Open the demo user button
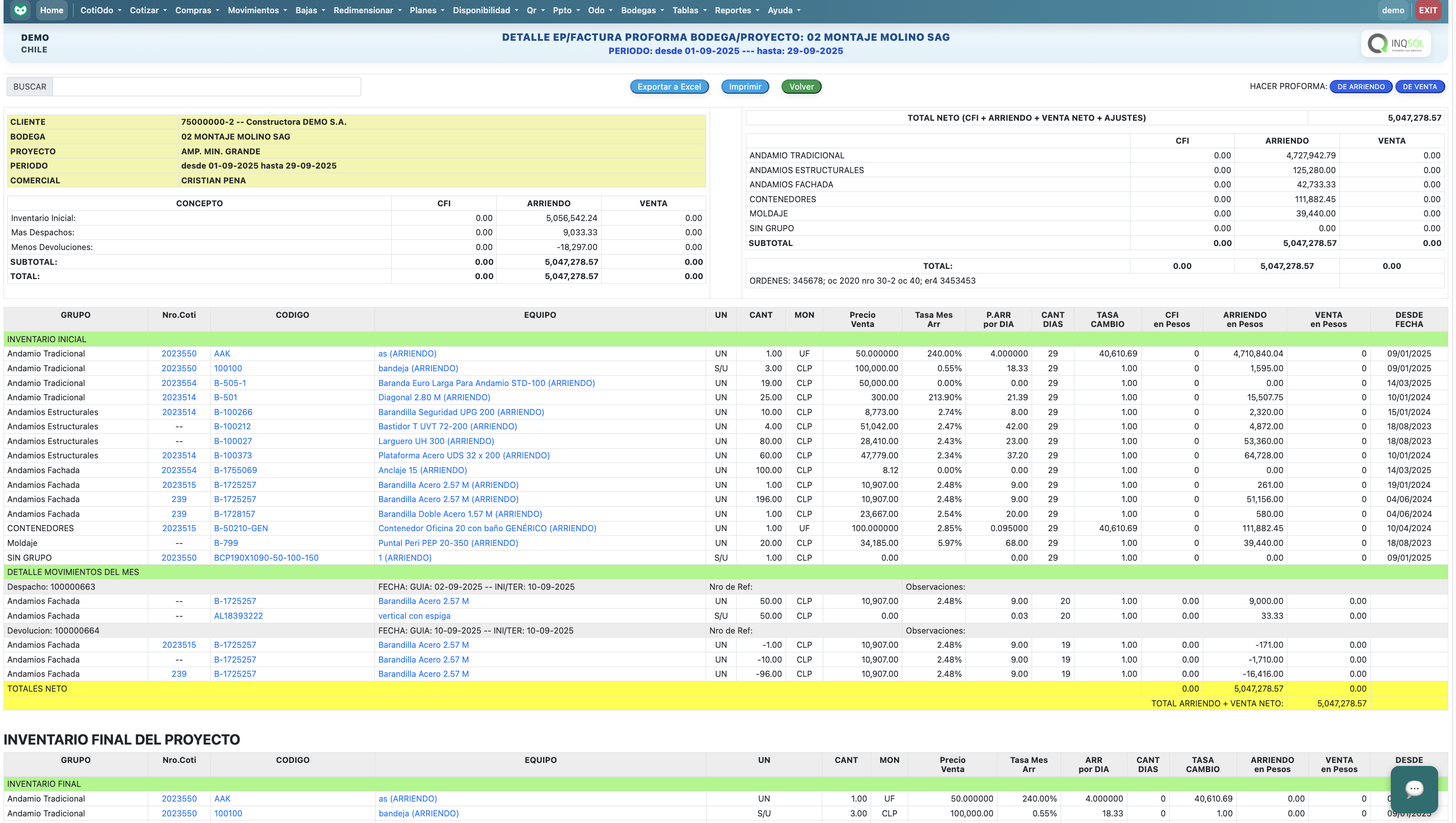Screen dimensions: 1456x823 pos(1392,10)
